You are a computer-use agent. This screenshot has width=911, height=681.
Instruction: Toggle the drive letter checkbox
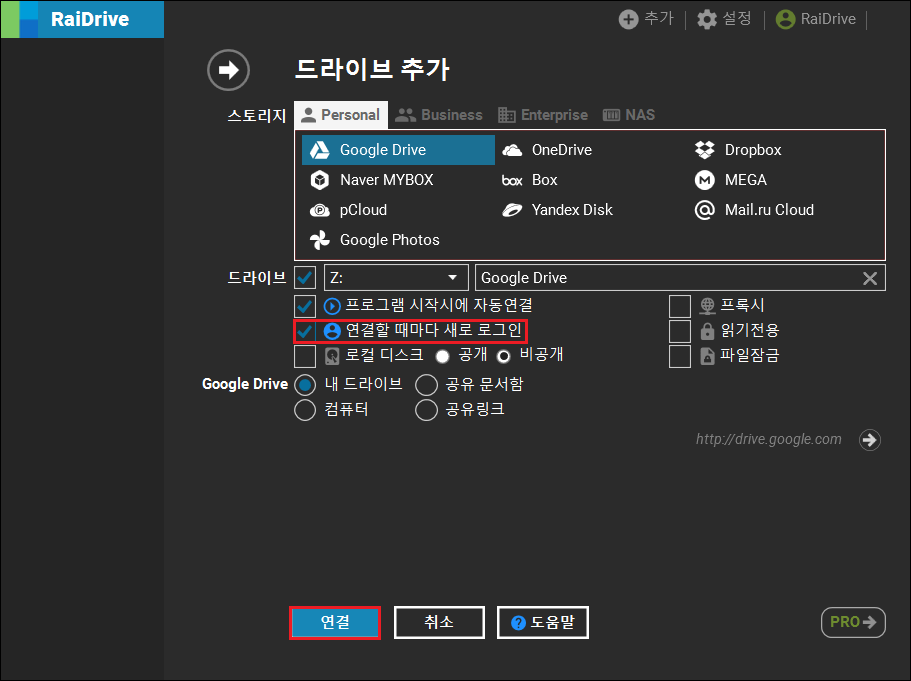point(305,278)
